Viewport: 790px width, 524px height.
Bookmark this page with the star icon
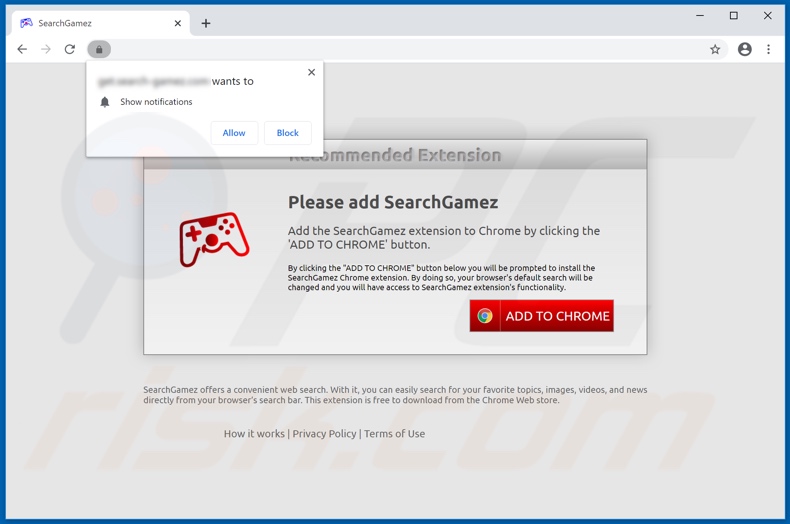[715, 49]
